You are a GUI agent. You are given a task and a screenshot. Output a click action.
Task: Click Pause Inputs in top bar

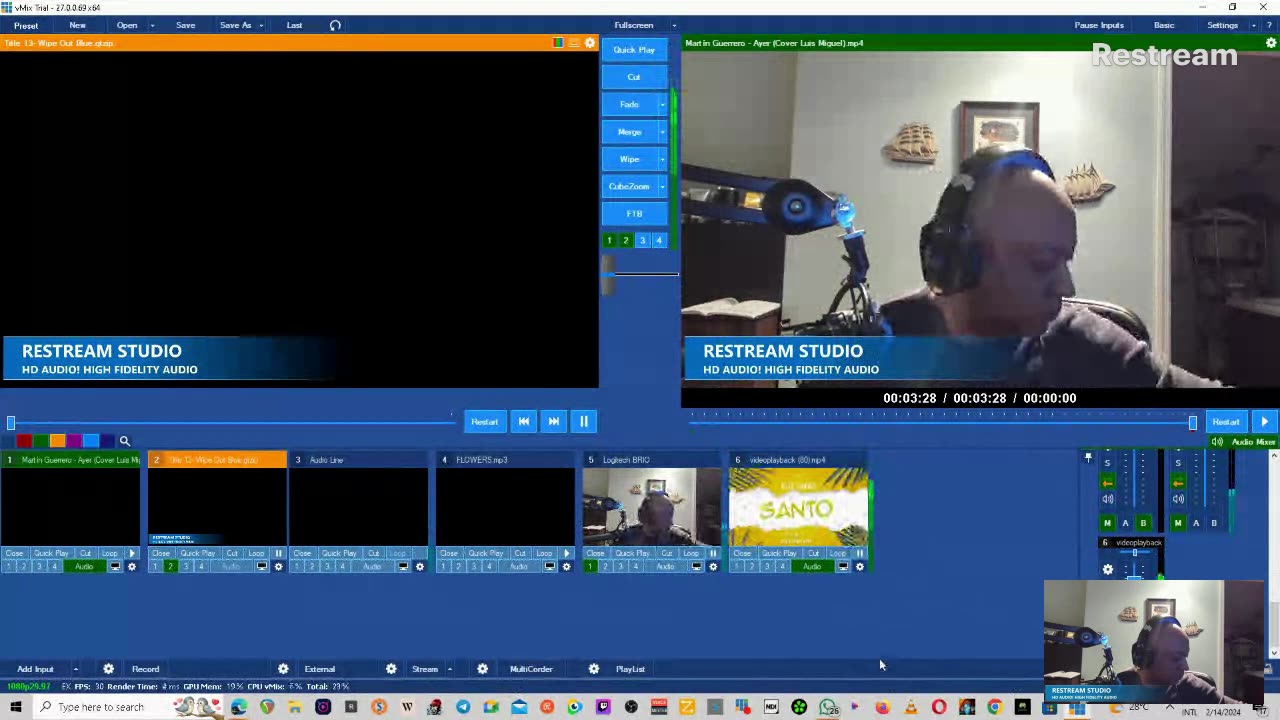pos(1099,25)
